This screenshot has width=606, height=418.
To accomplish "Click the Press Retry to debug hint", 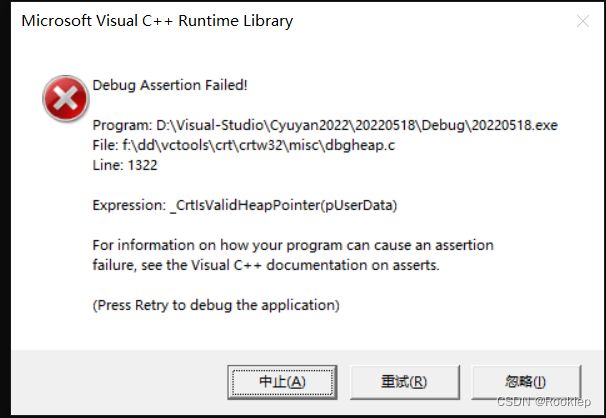I will [x=216, y=305].
